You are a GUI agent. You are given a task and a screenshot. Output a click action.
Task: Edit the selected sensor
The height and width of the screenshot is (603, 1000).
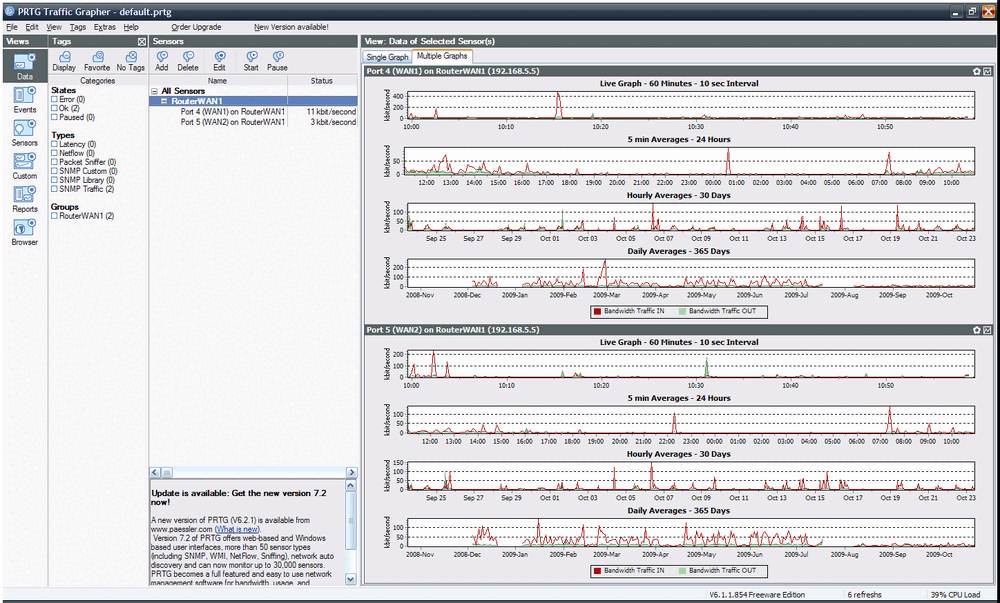pos(219,61)
